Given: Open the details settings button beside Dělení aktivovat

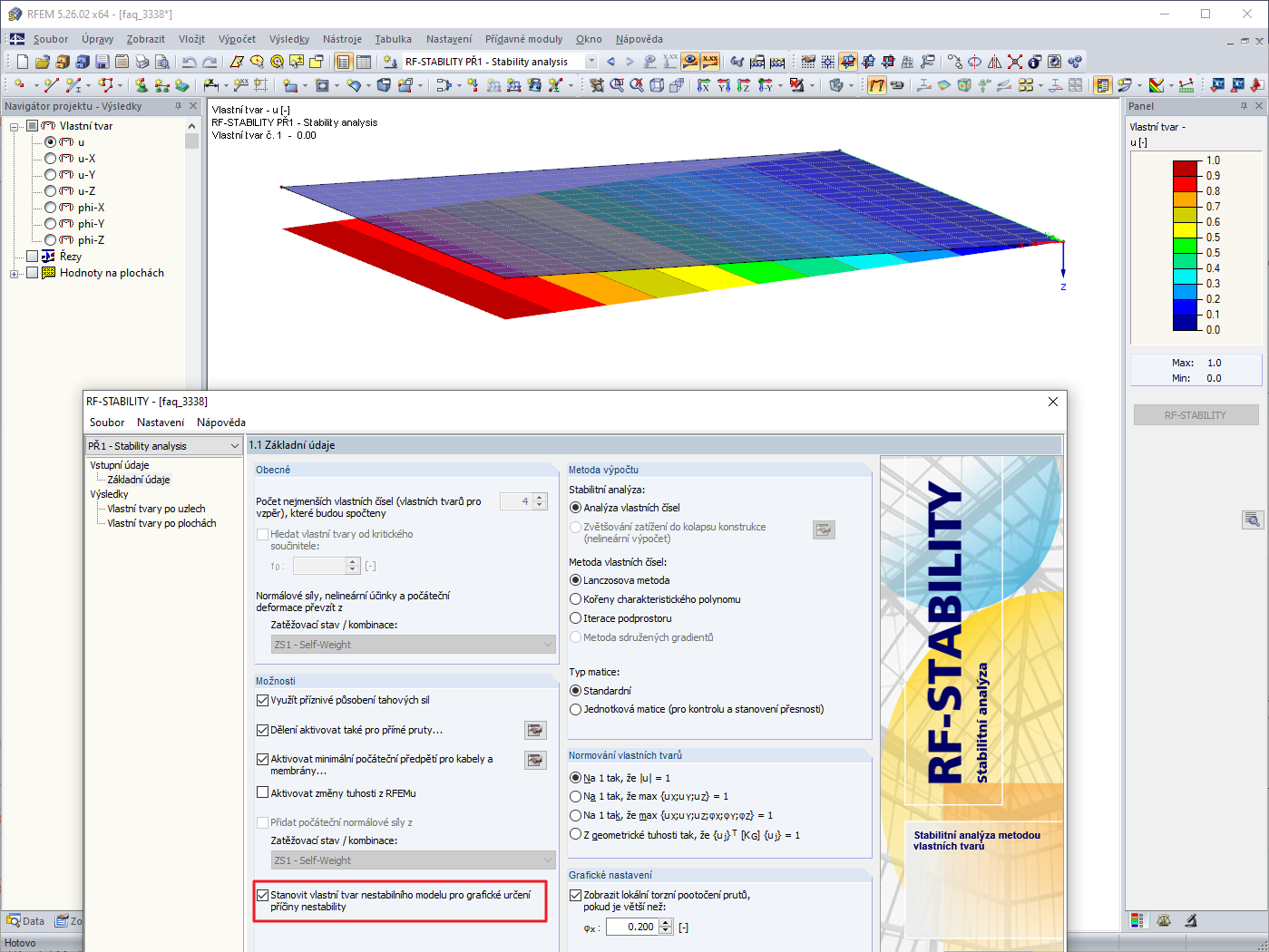Looking at the screenshot, I should click(535, 730).
